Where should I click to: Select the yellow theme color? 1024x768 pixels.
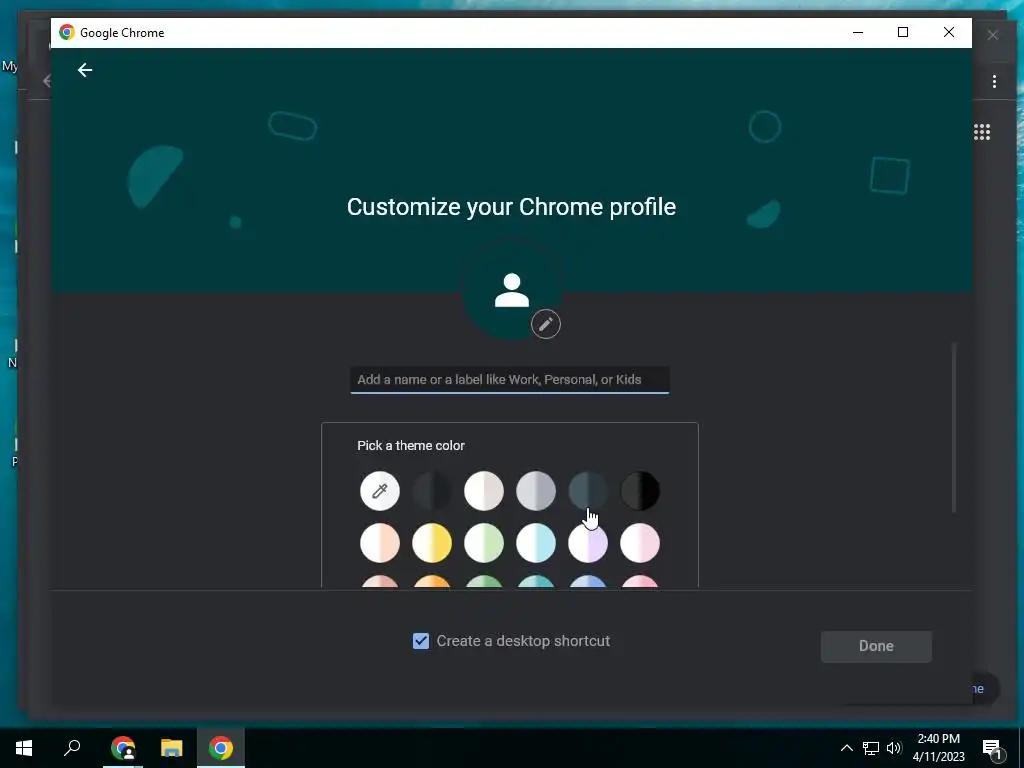[432, 543]
